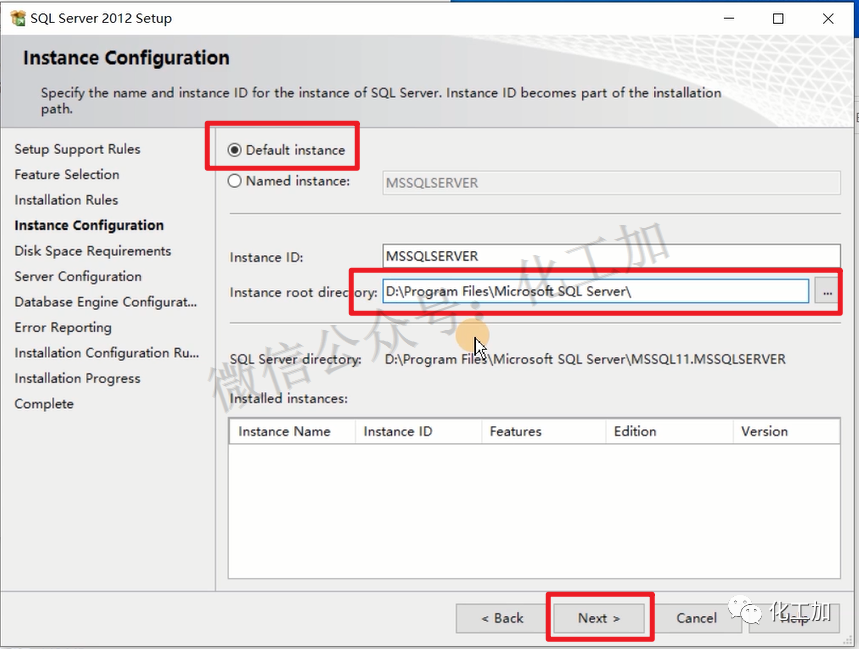Close the SQL Server 2012 Setup window
The width and height of the screenshot is (859, 649).
828,18
